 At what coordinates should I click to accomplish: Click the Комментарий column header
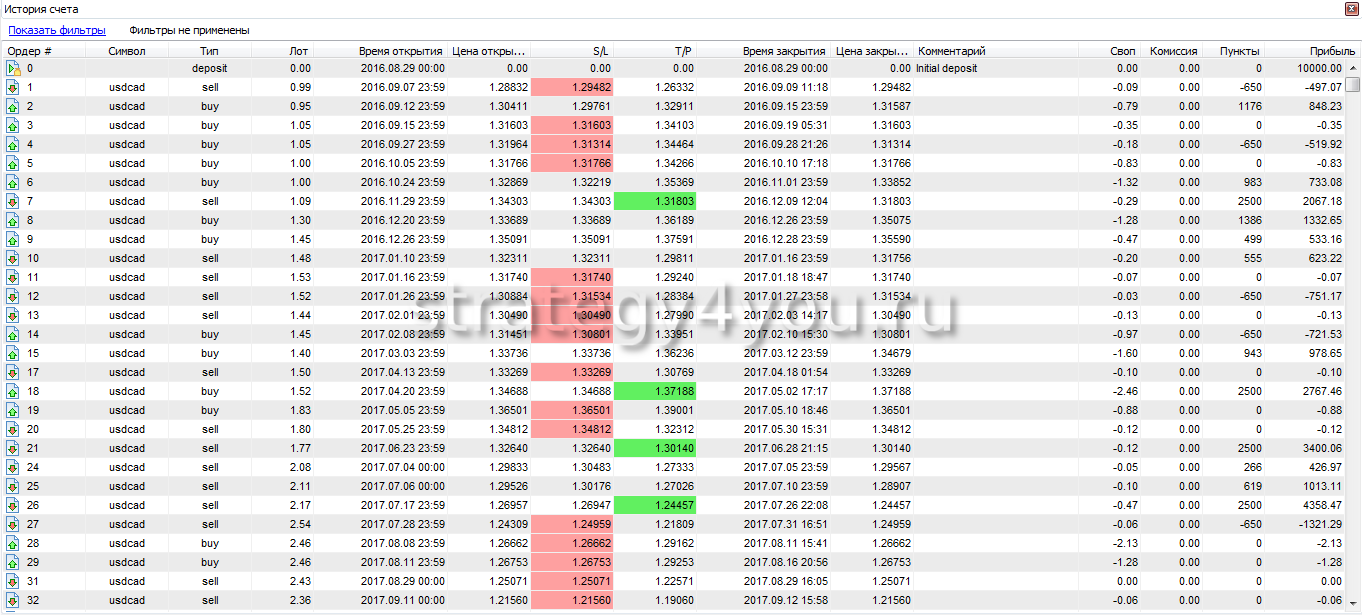952,50
